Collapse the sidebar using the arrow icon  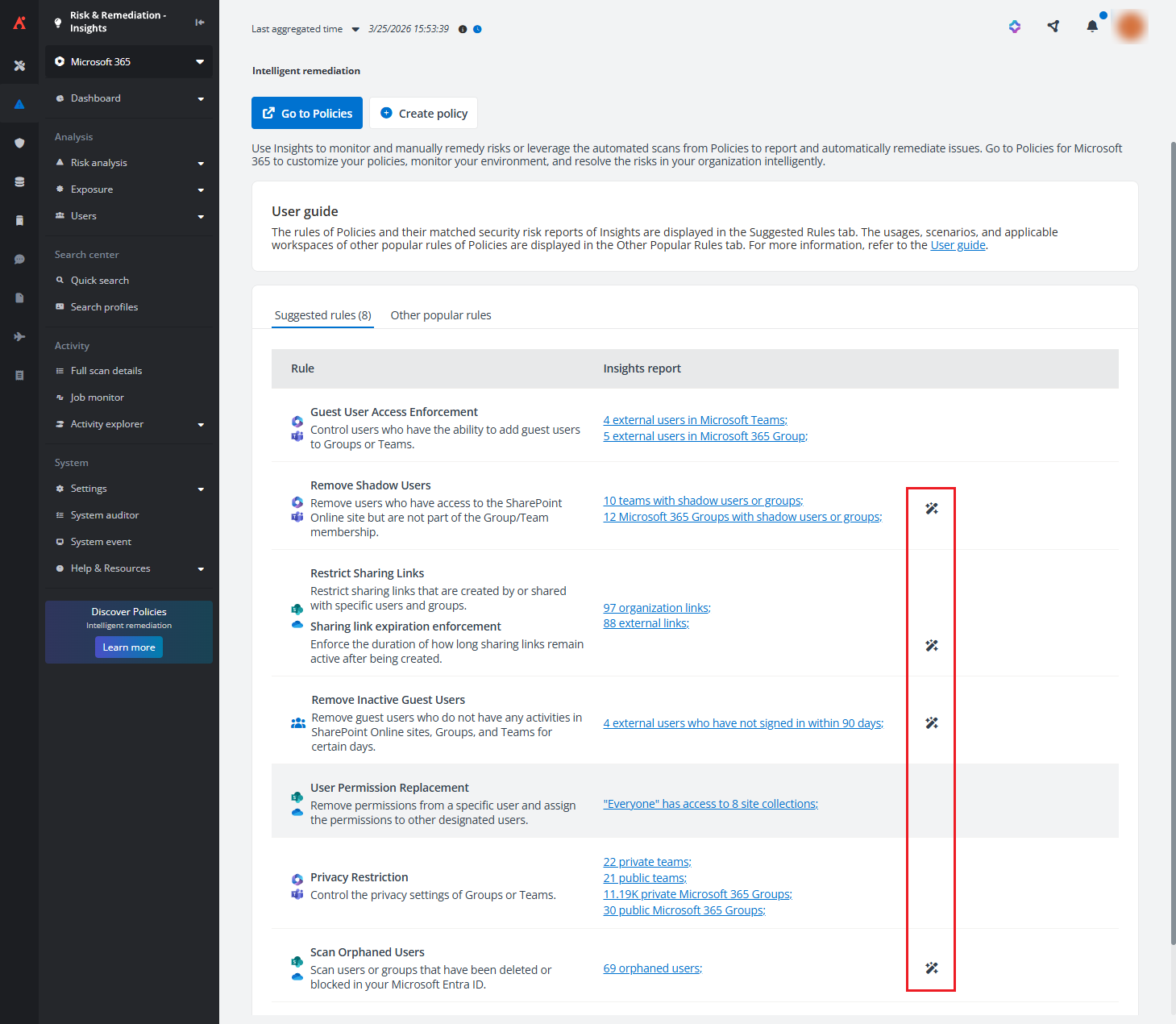point(198,22)
